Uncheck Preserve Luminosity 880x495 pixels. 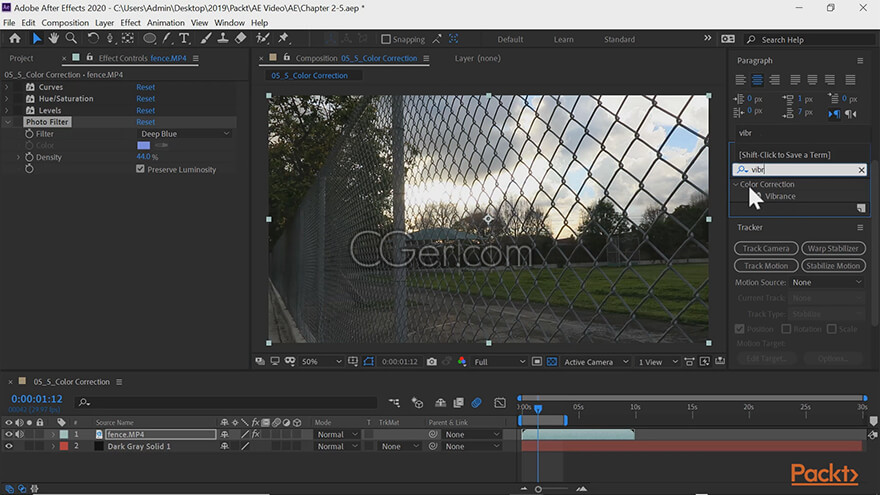click(140, 169)
